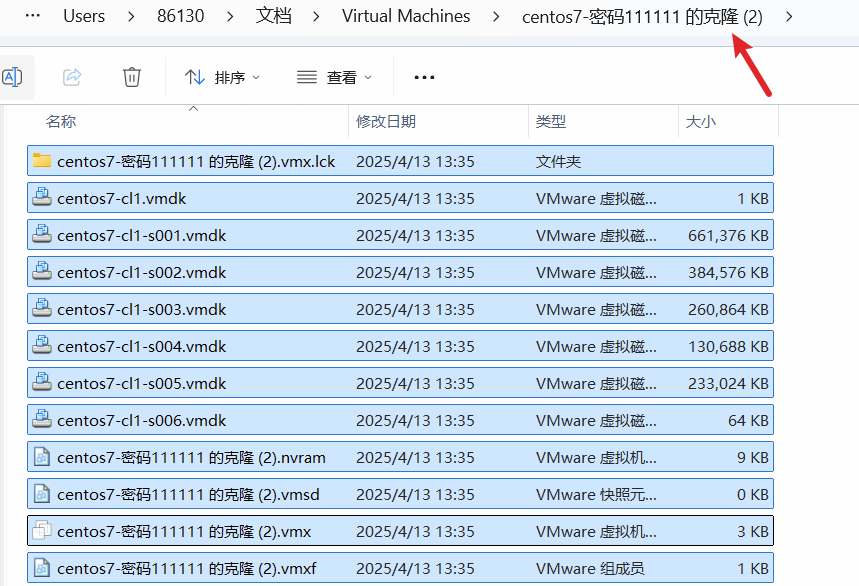Select the 的克隆 (2).vmsd file name

(188, 495)
